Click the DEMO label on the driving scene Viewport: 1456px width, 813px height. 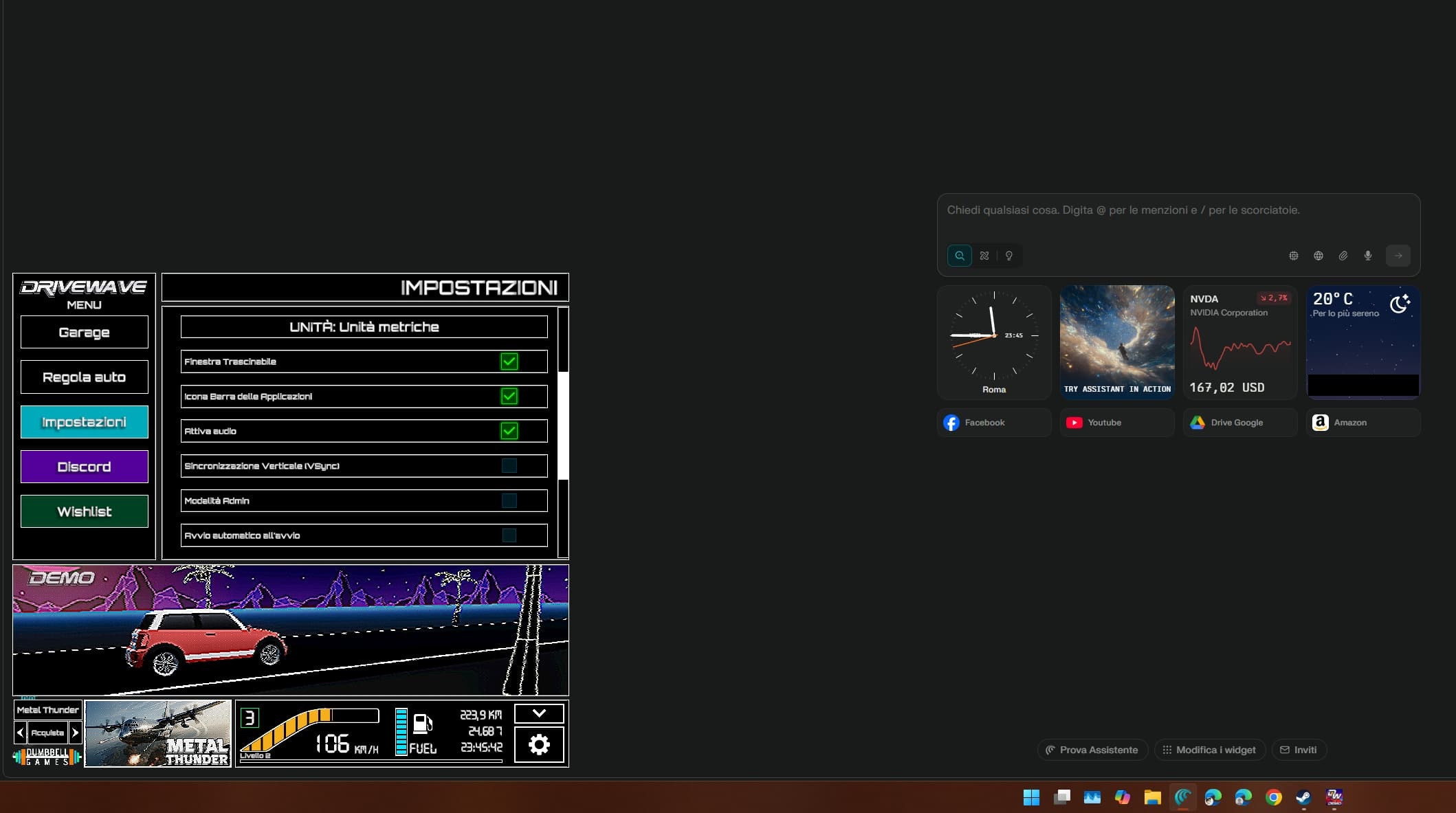tap(62, 578)
